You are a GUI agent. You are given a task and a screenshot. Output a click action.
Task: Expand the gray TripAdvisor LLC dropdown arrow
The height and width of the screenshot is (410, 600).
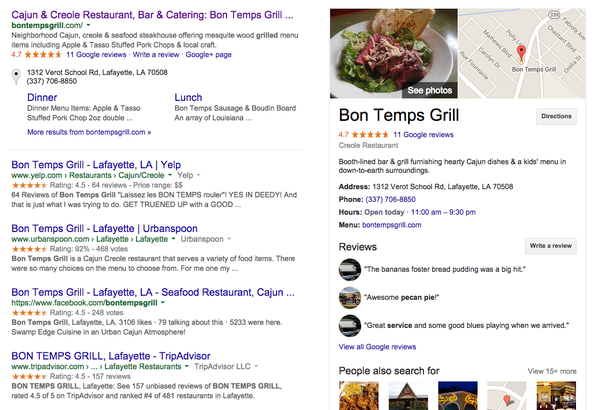coord(256,366)
